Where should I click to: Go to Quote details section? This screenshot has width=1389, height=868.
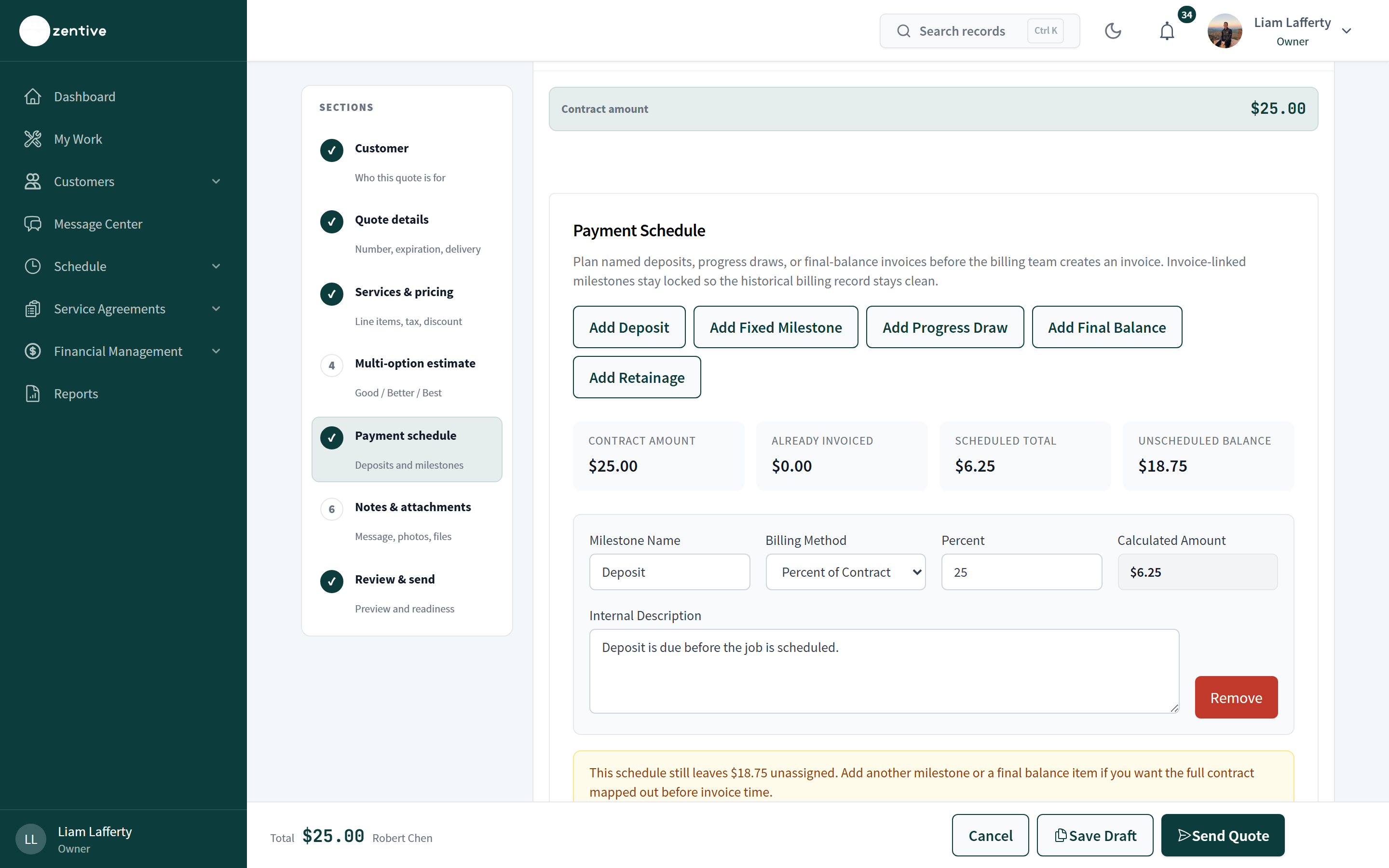point(407,234)
